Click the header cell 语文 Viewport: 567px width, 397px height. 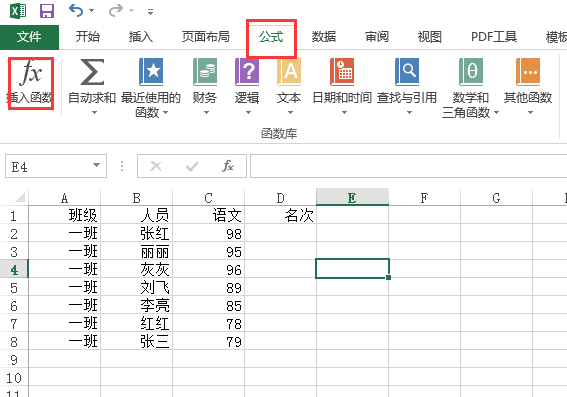coord(208,215)
